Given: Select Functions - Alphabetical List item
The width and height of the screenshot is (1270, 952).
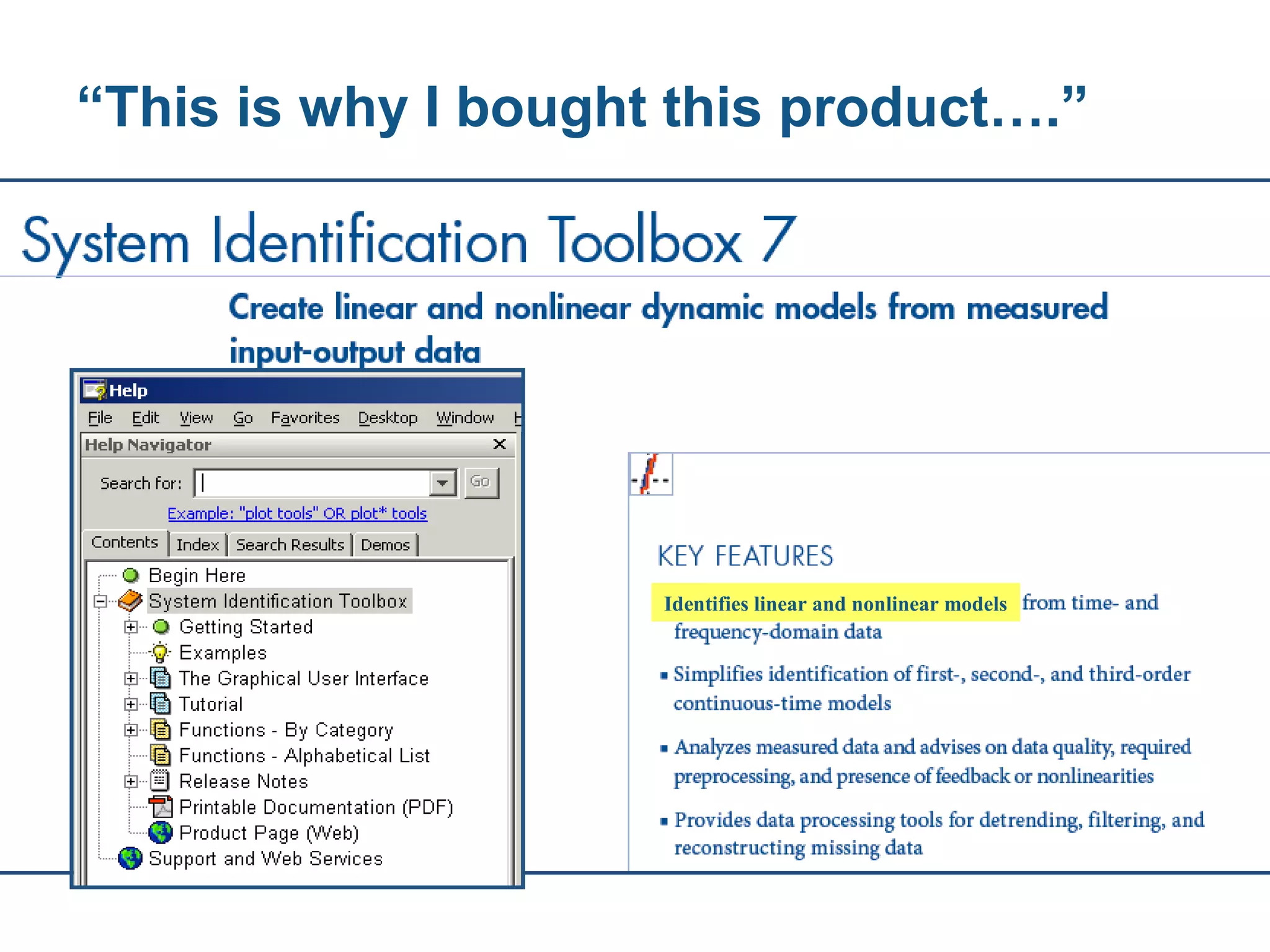Looking at the screenshot, I should click(304, 756).
